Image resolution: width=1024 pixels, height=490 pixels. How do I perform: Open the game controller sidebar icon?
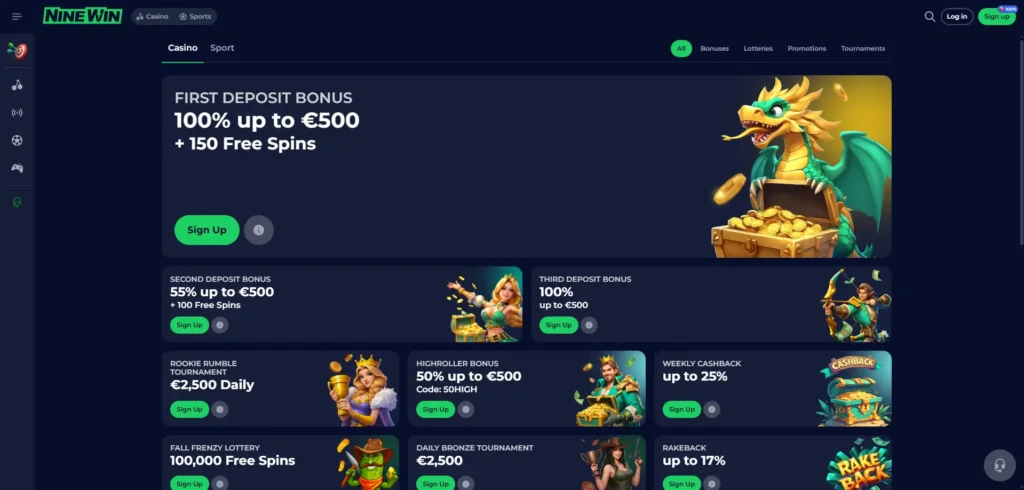click(17, 168)
